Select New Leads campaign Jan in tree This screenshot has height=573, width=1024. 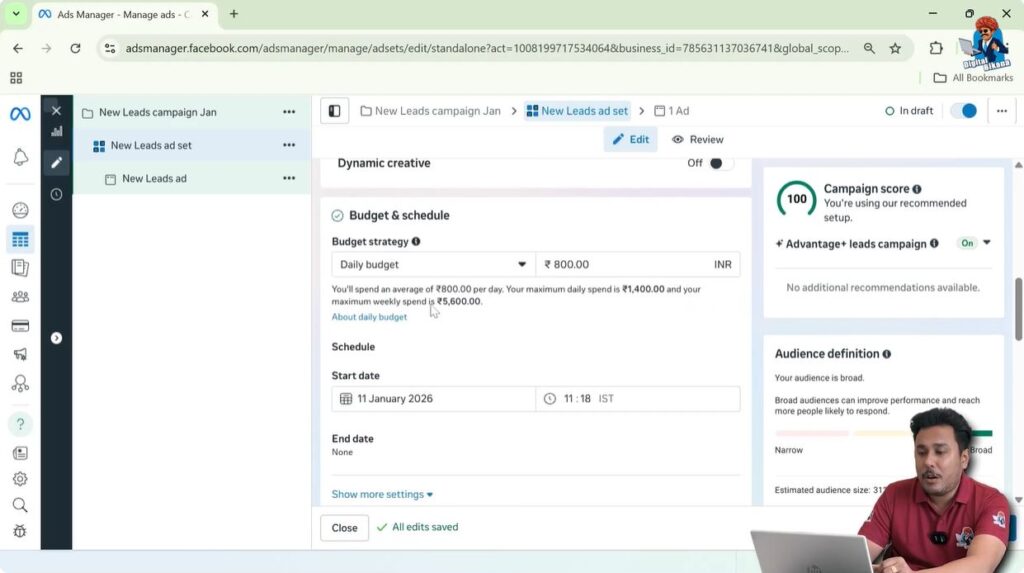pos(157,112)
